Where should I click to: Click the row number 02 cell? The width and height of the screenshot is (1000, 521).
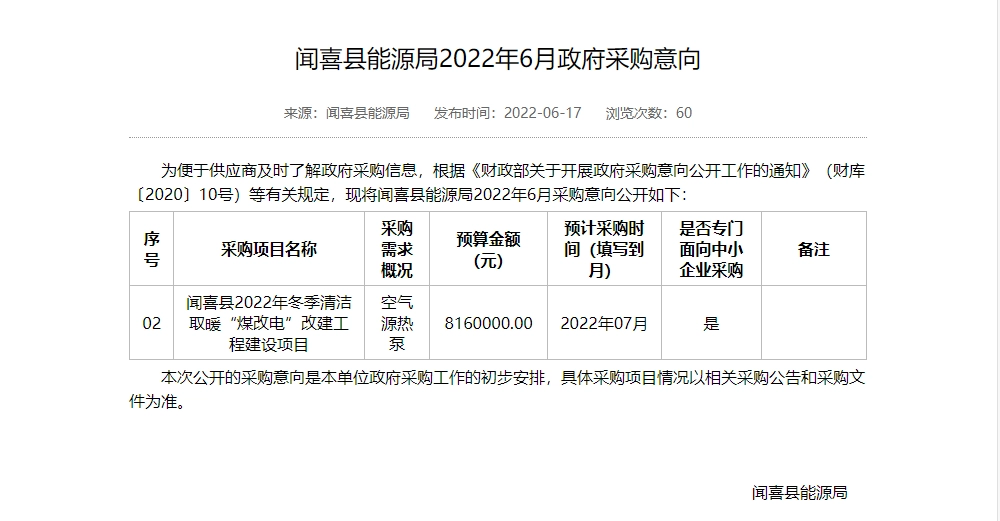pyautogui.click(x=151, y=323)
